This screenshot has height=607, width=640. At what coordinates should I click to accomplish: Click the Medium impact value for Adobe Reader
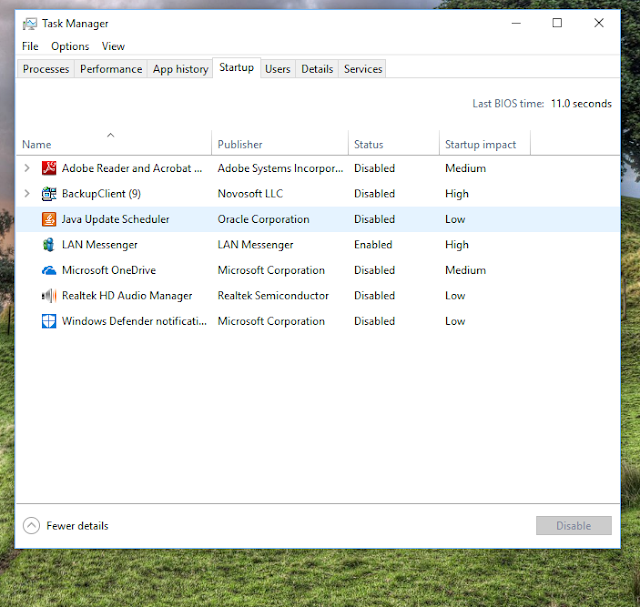point(465,168)
